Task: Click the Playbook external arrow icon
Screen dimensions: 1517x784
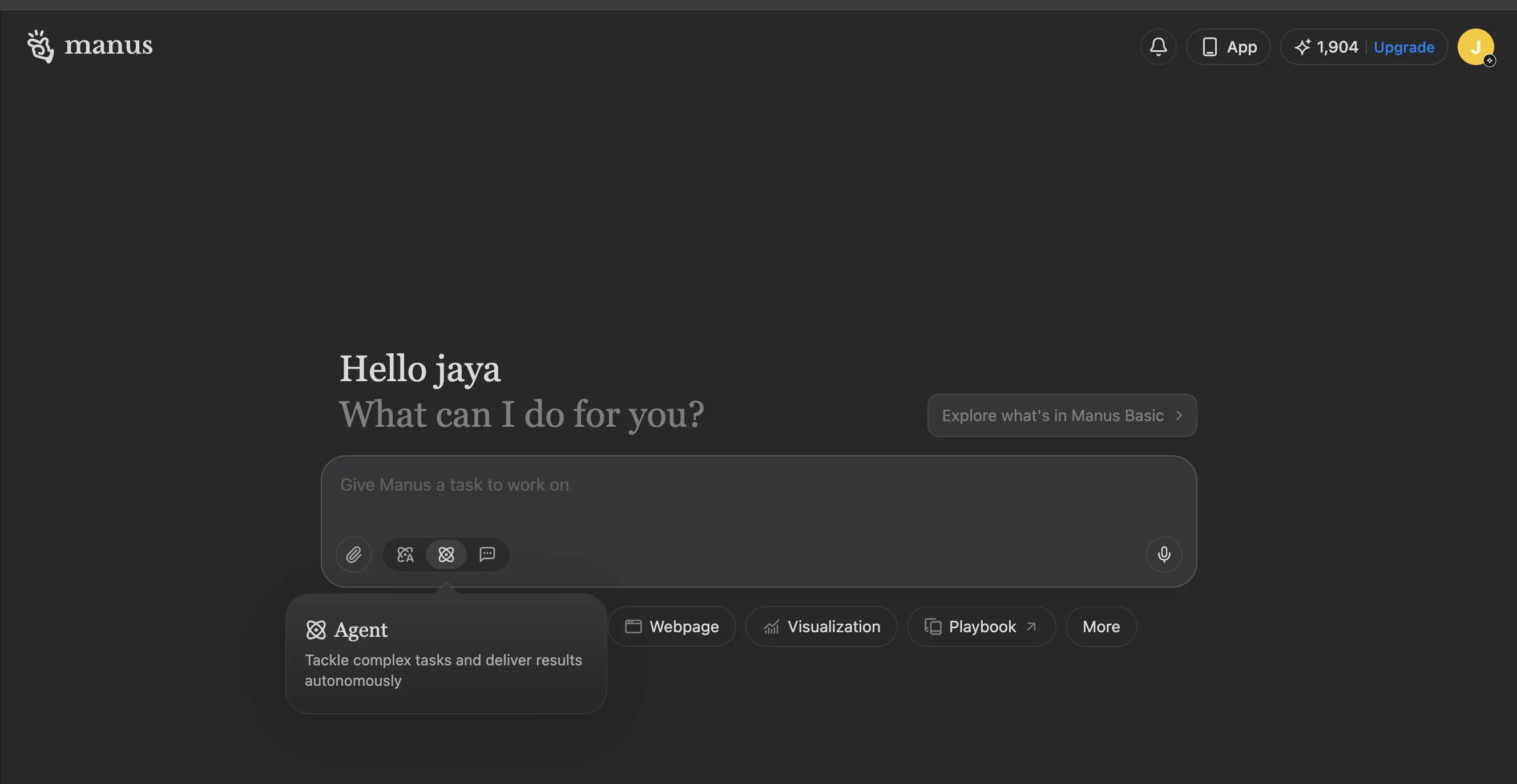Action: [1031, 627]
